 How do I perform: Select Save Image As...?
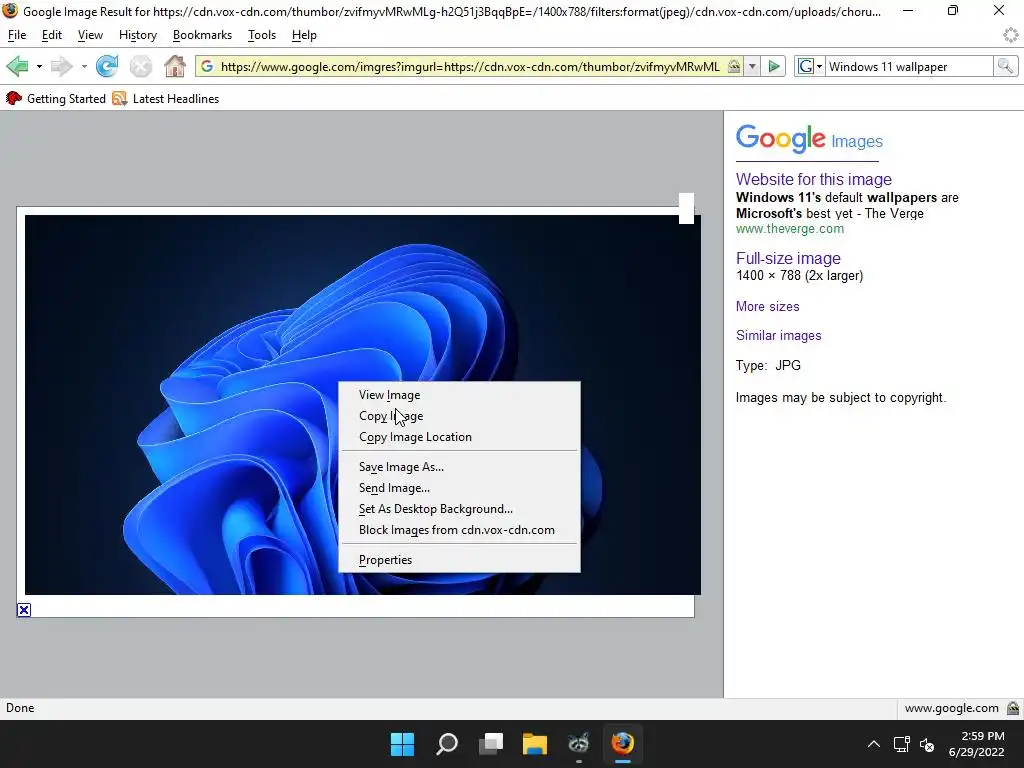point(459,467)
